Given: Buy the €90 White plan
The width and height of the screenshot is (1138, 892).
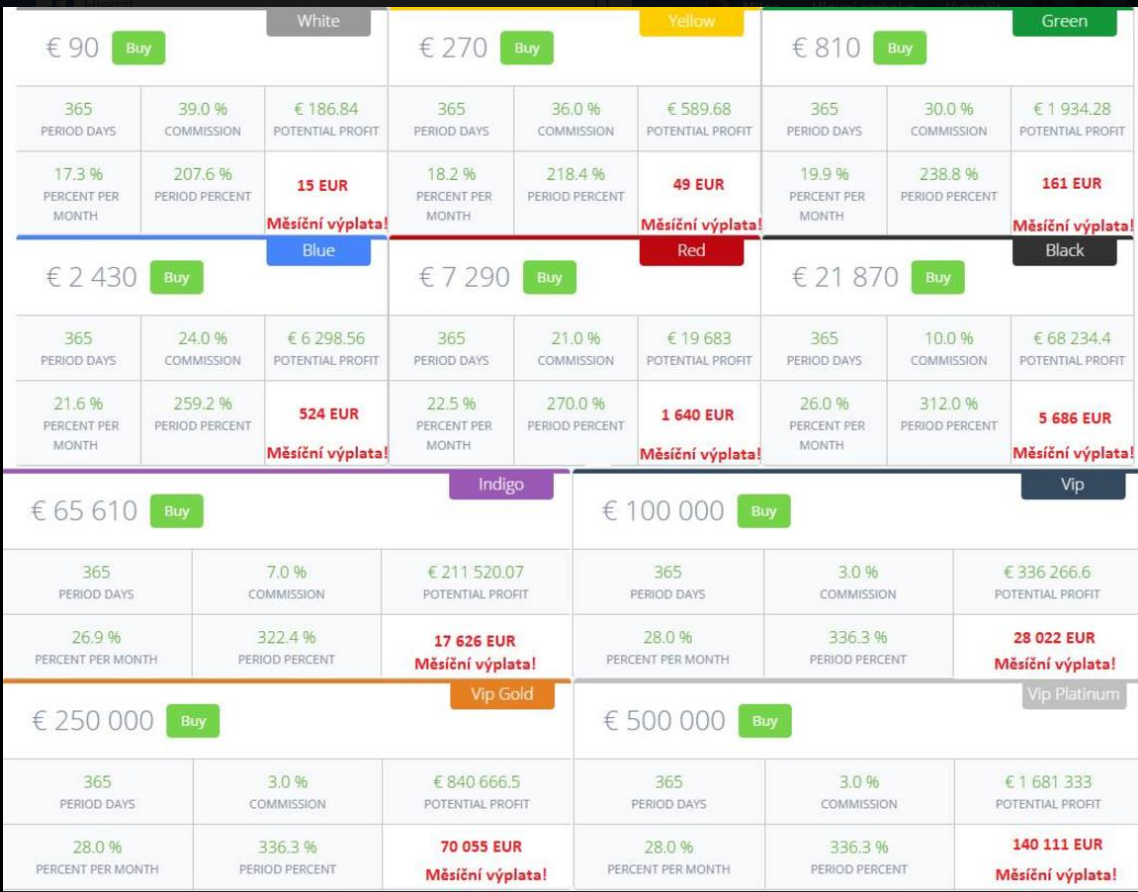Looking at the screenshot, I should pyautogui.click(x=138, y=48).
